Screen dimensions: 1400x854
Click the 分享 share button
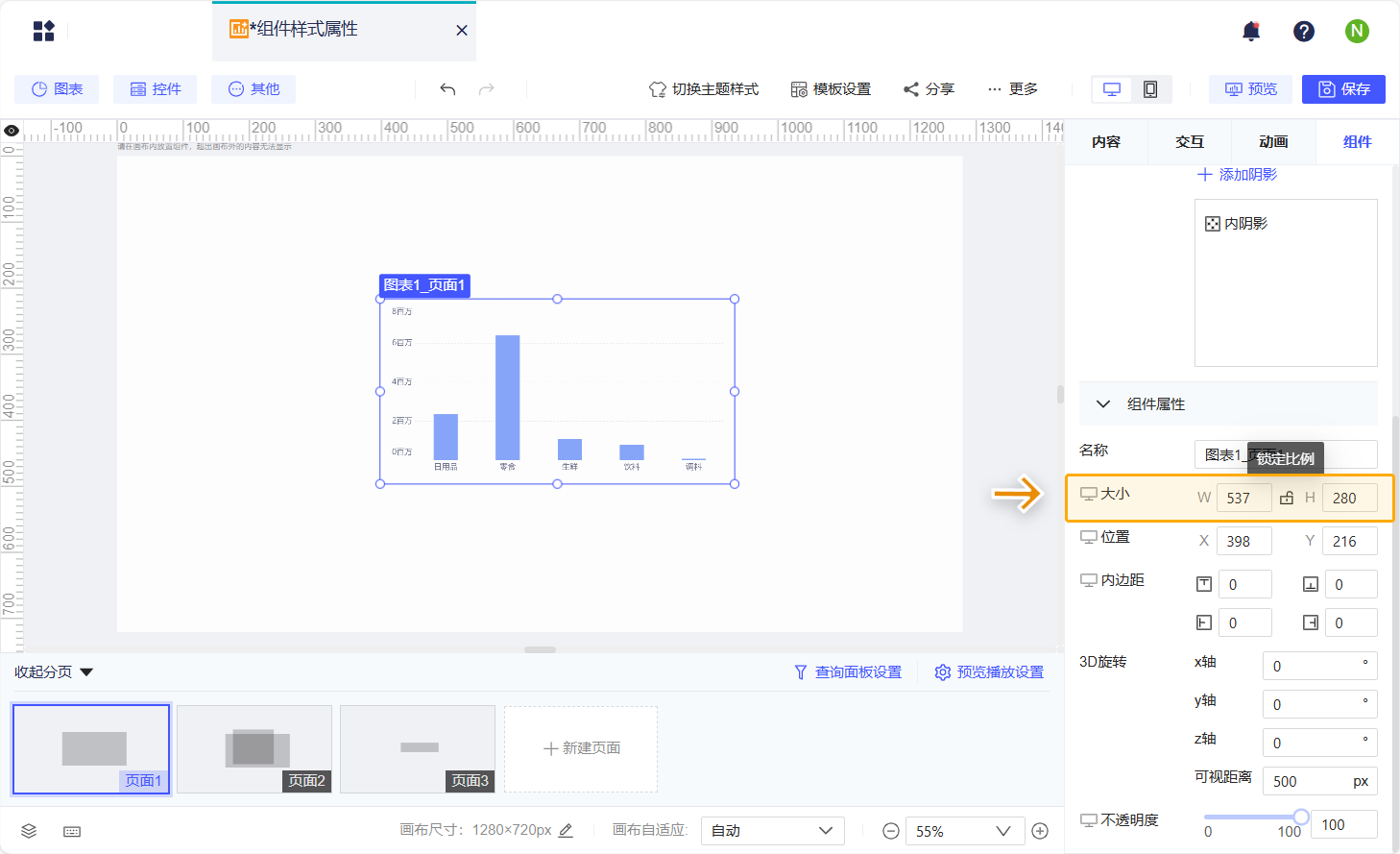click(x=929, y=89)
